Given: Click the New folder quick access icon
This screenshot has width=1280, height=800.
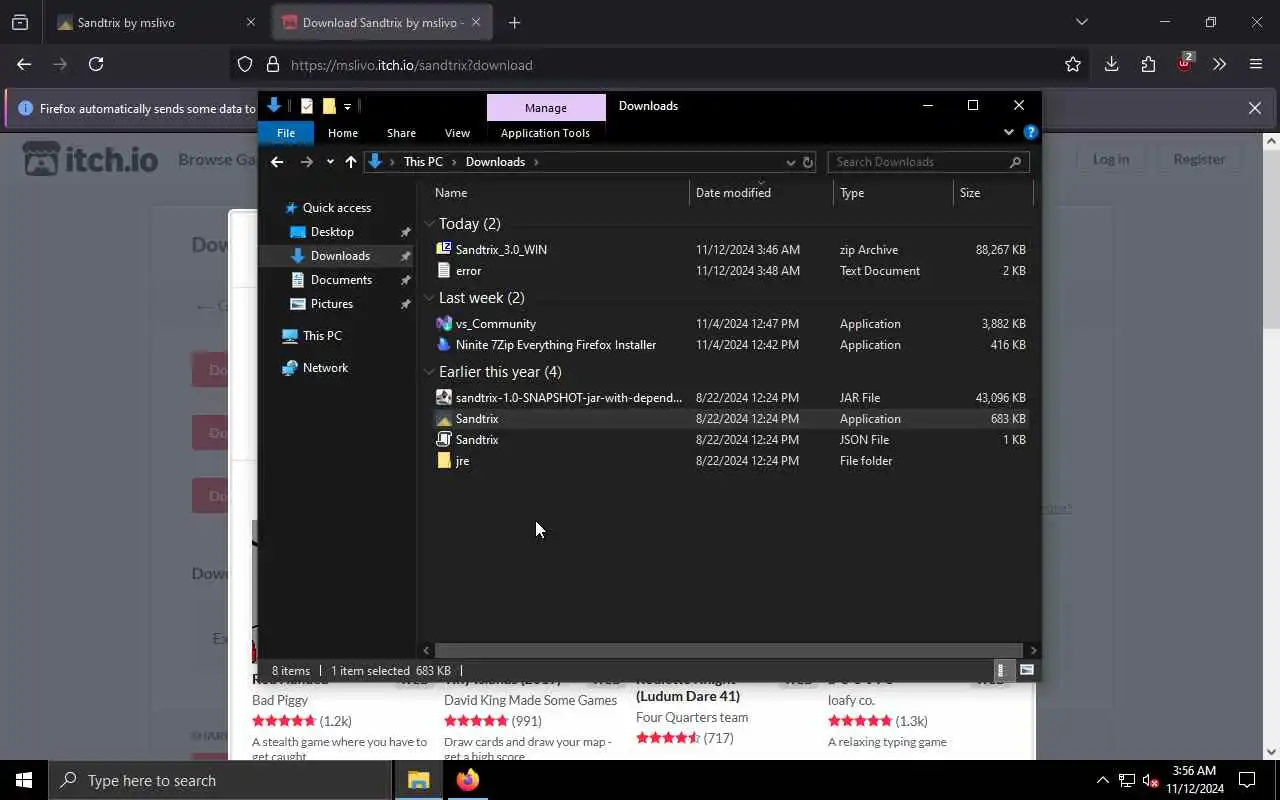Looking at the screenshot, I should tap(328, 106).
